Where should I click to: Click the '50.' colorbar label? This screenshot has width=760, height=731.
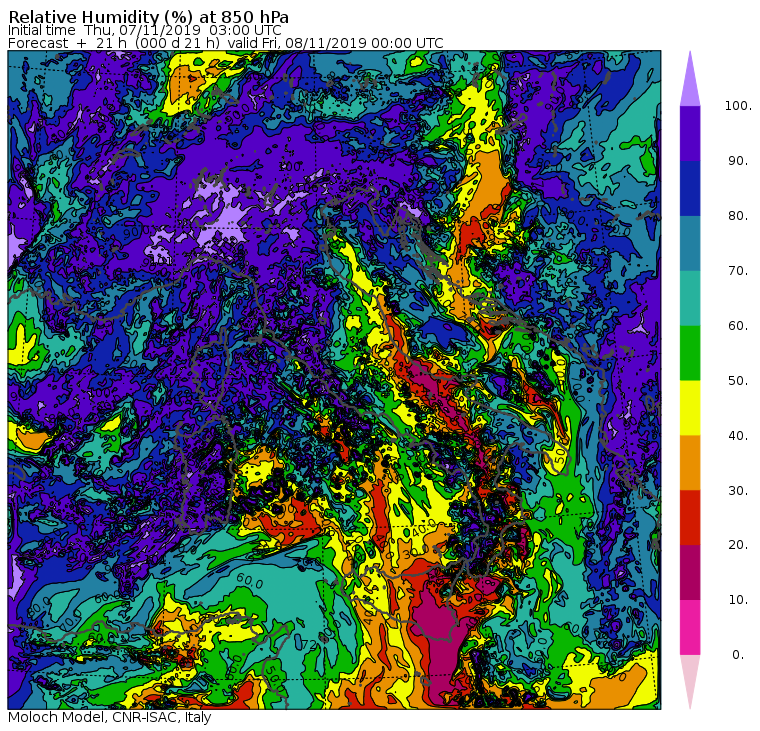738,381
